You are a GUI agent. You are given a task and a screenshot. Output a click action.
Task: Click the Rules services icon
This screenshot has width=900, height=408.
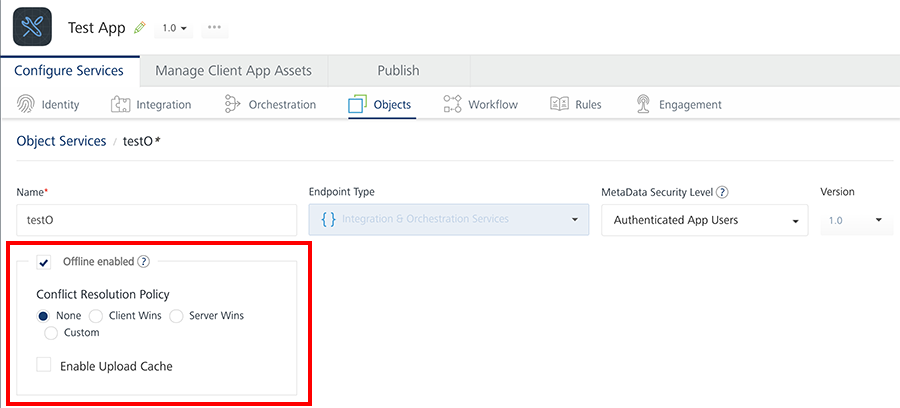click(560, 104)
